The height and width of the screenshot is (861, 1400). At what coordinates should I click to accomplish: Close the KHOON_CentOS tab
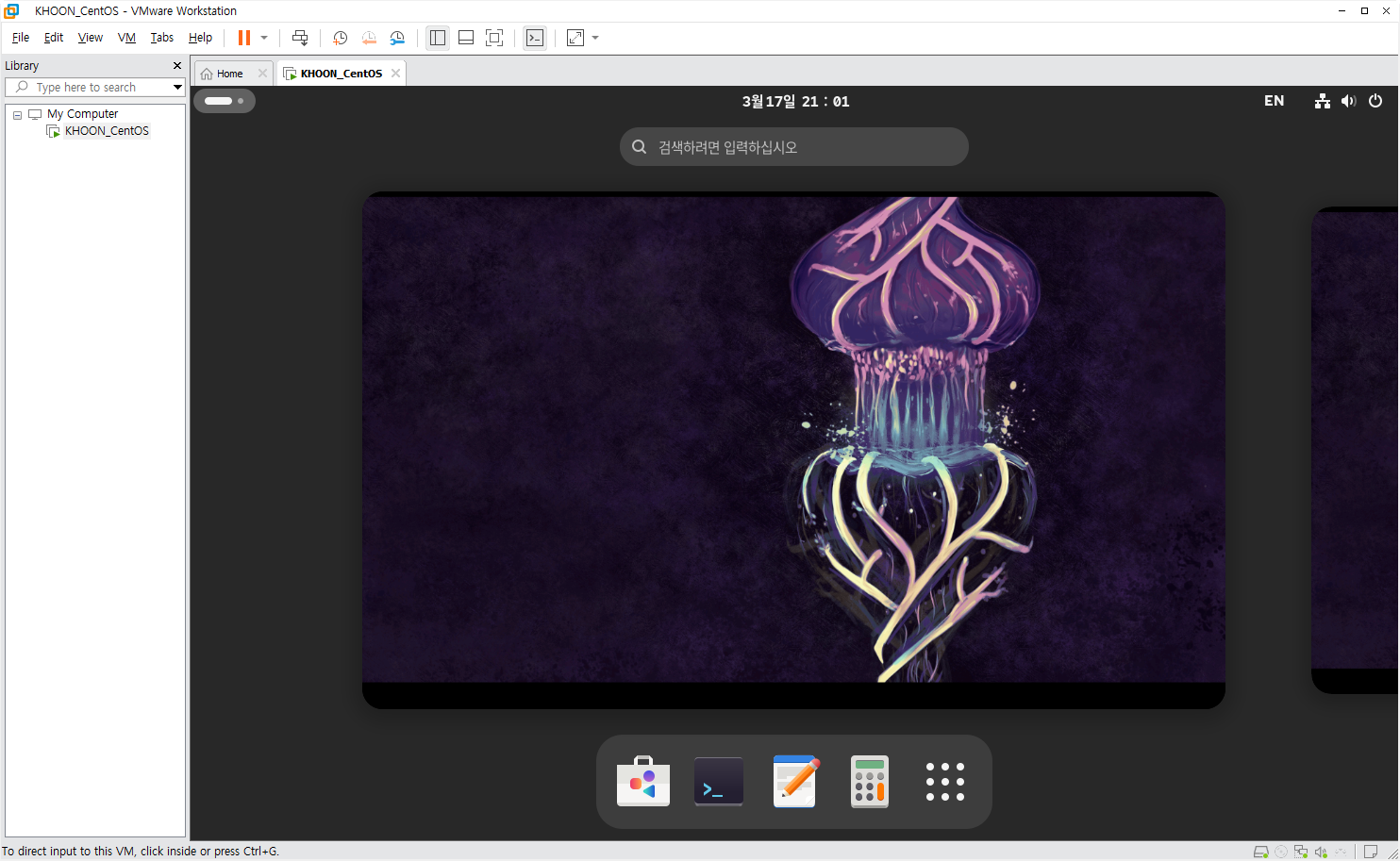(395, 74)
